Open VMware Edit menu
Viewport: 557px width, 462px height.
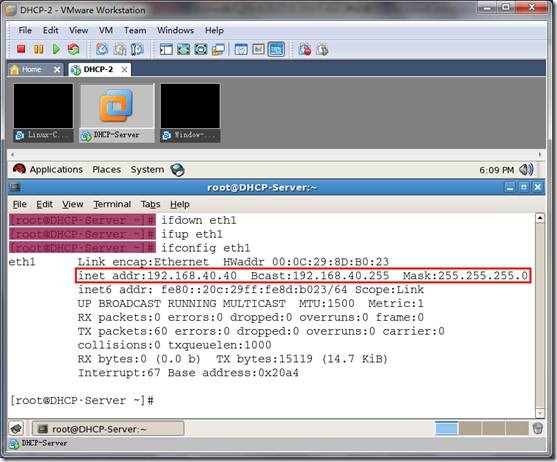point(50,31)
